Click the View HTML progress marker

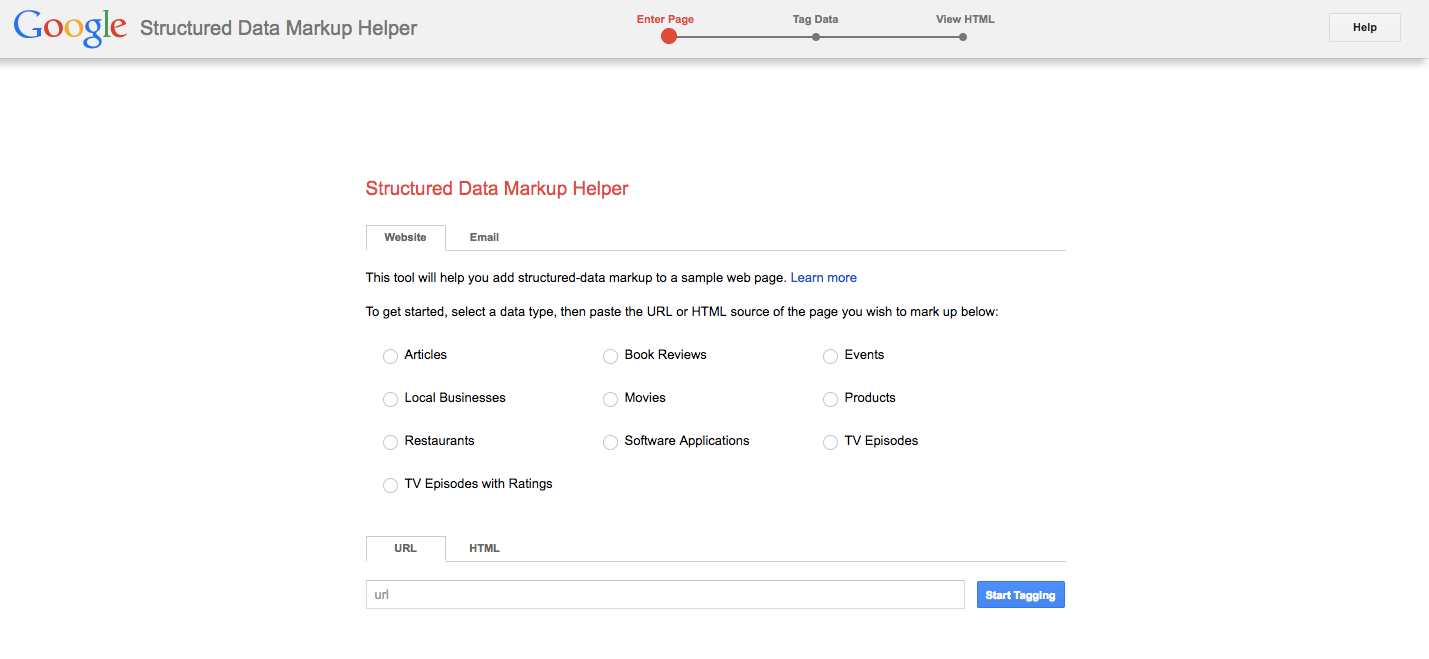pyautogui.click(x=962, y=36)
